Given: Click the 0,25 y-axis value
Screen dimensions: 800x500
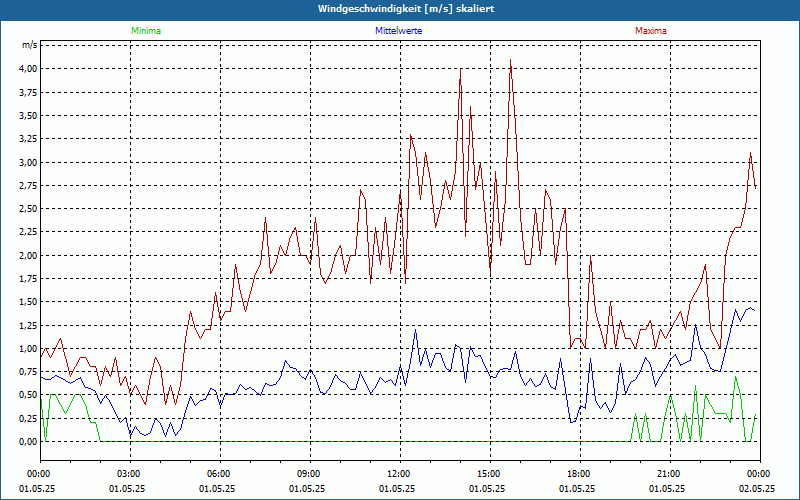Looking at the screenshot, I should 28,418.
